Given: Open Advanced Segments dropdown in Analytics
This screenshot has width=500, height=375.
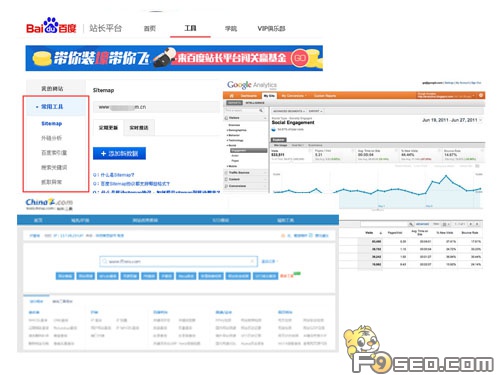Looking at the screenshot, I should point(289,111).
